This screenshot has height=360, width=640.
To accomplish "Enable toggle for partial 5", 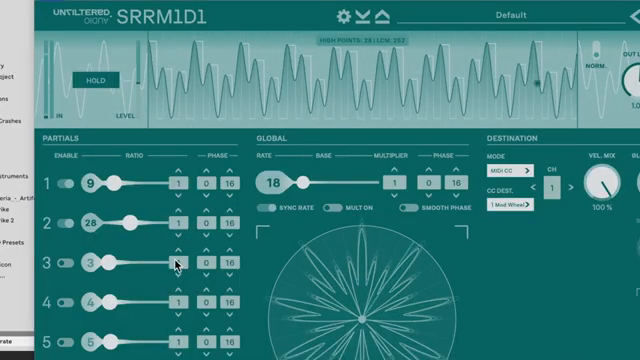I will pos(65,342).
